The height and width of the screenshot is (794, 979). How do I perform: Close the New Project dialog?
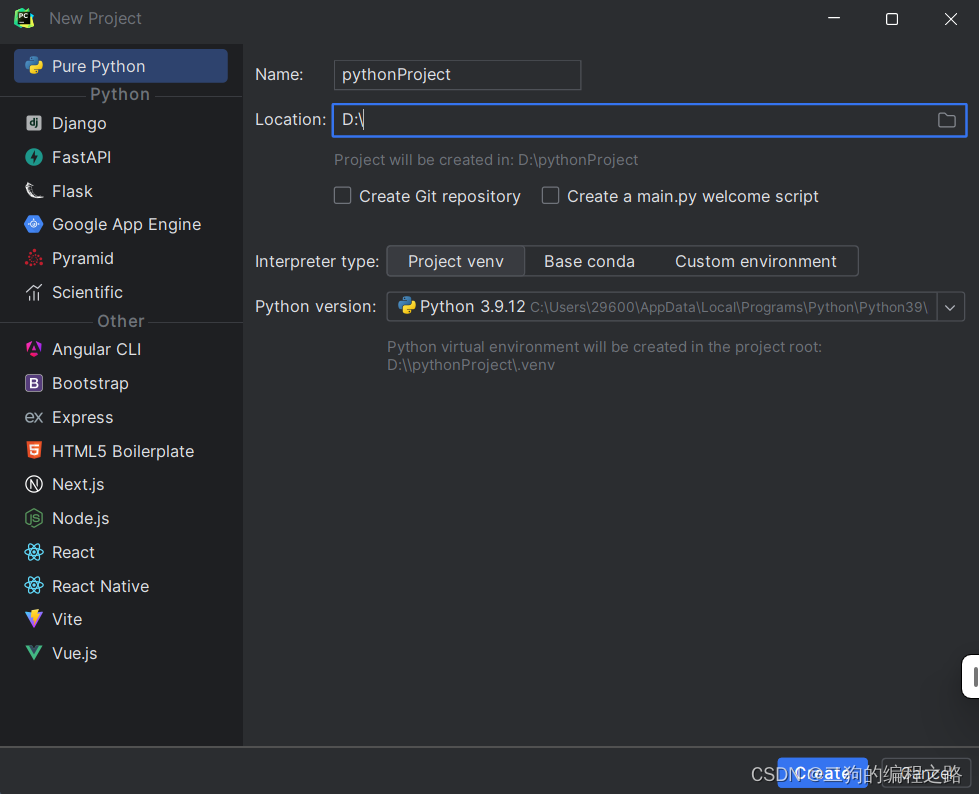click(950, 19)
